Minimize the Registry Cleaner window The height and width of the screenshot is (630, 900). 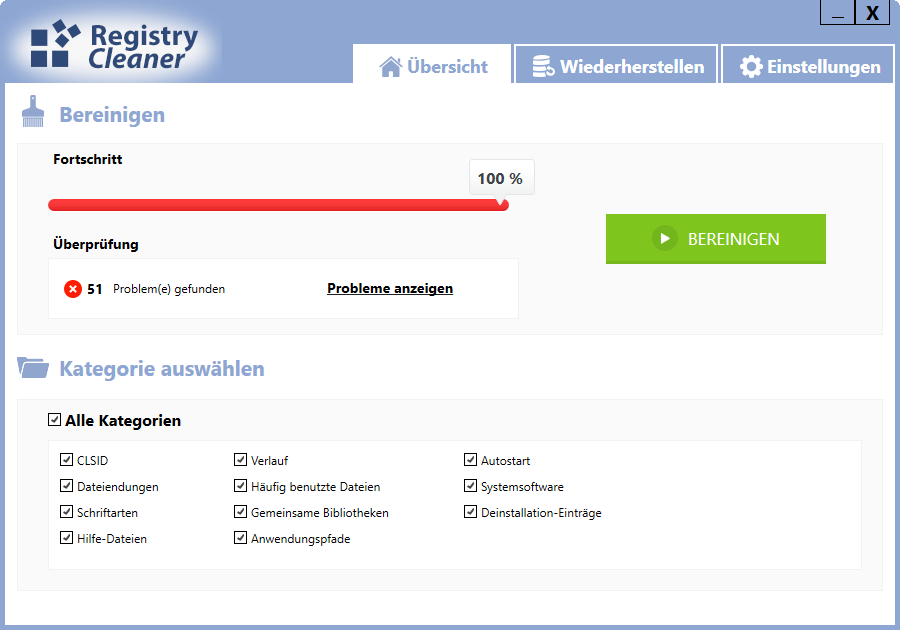(x=837, y=13)
